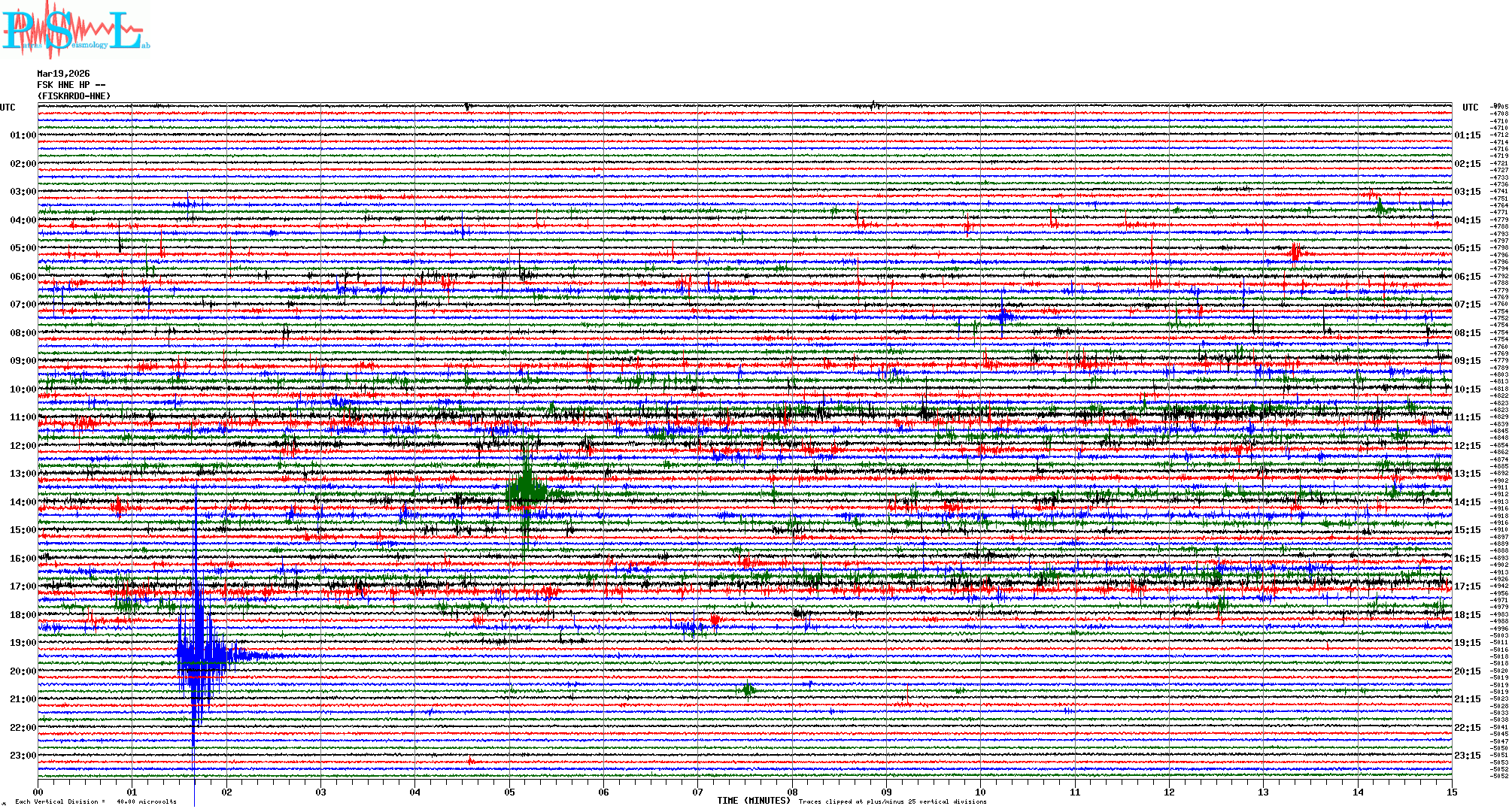1512x812 pixels.
Task: Click the 07:15 time label on right
Action: pos(1467,304)
